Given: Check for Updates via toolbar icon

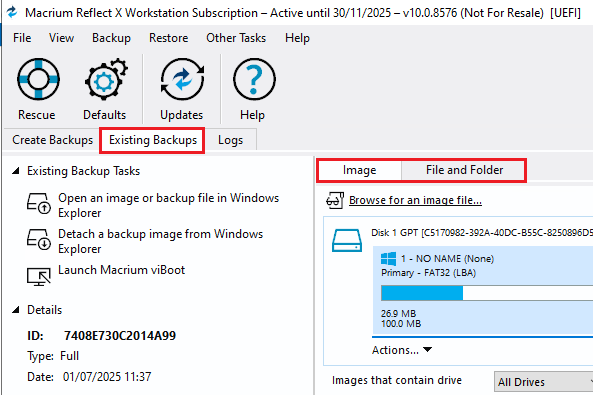Looking at the screenshot, I should coord(182,79).
